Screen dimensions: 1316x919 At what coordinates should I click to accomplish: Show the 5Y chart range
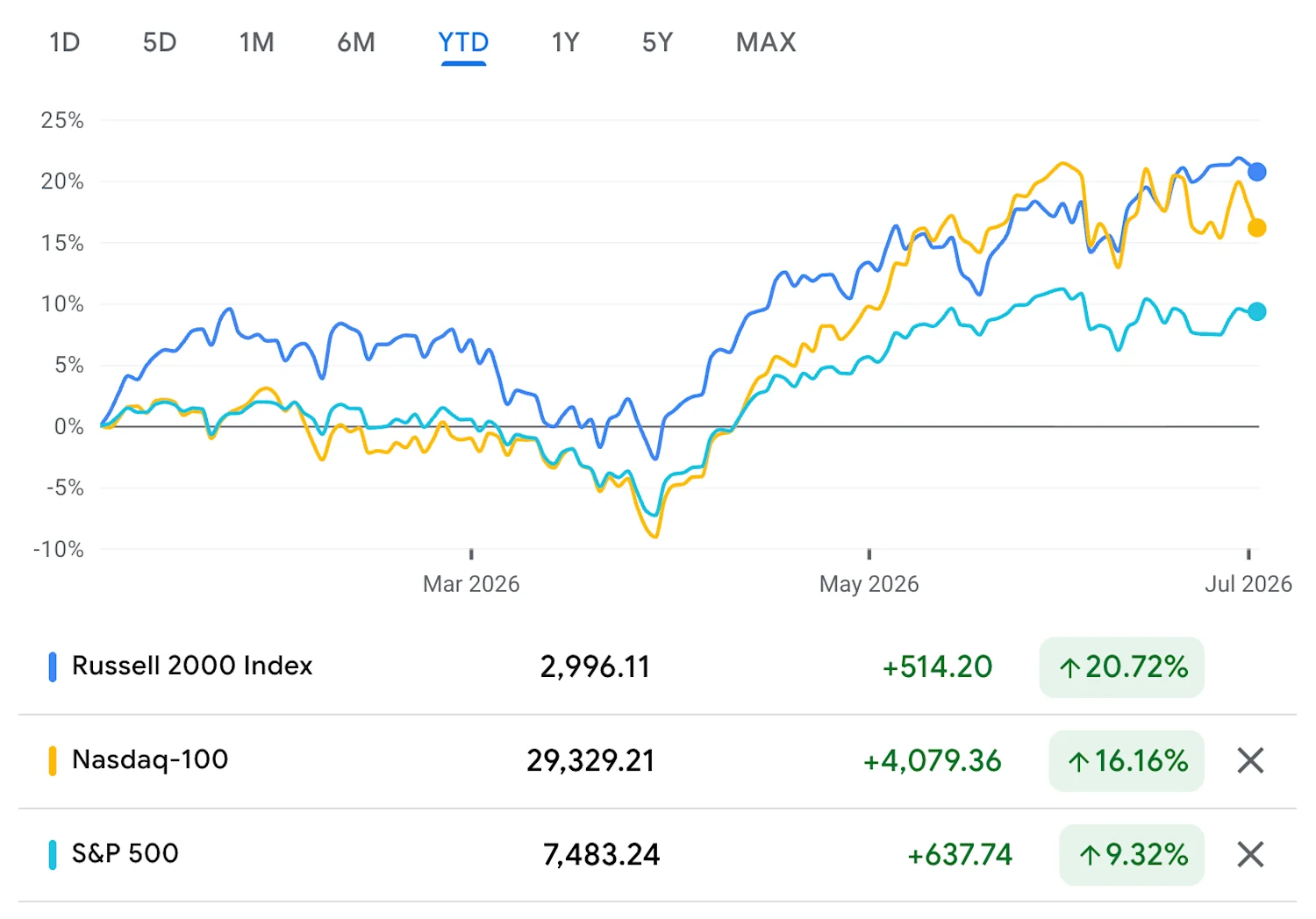point(657,42)
